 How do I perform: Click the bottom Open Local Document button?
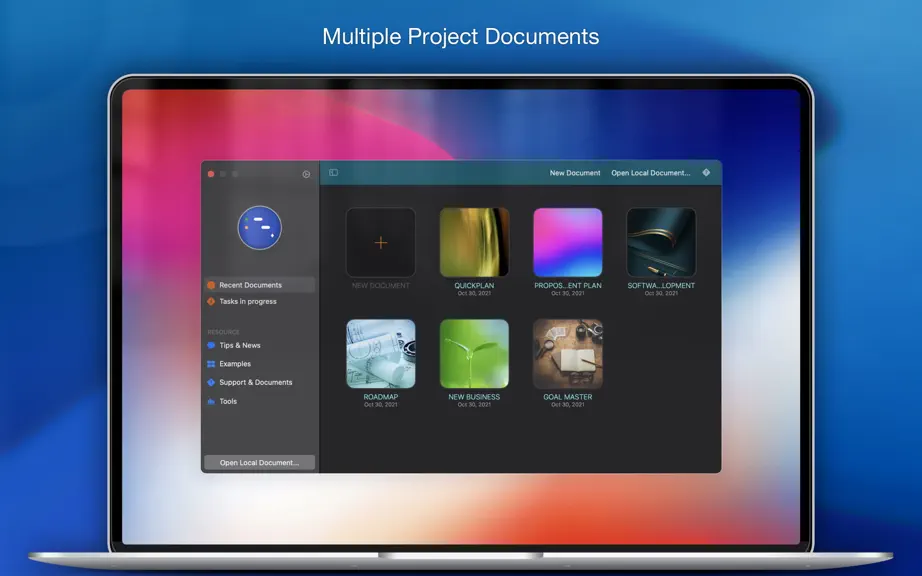pyautogui.click(x=259, y=463)
